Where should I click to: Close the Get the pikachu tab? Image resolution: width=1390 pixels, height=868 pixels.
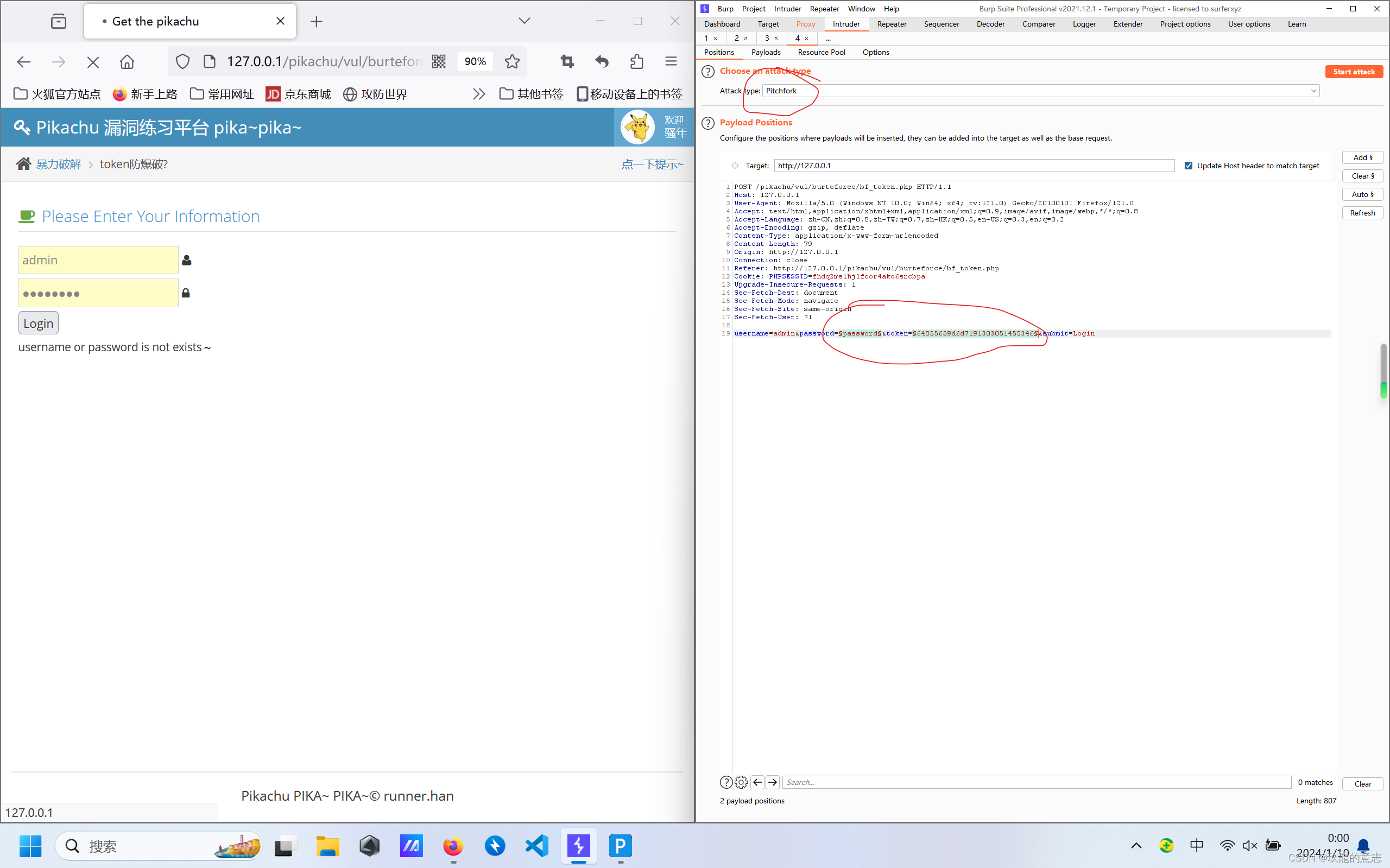click(x=280, y=21)
